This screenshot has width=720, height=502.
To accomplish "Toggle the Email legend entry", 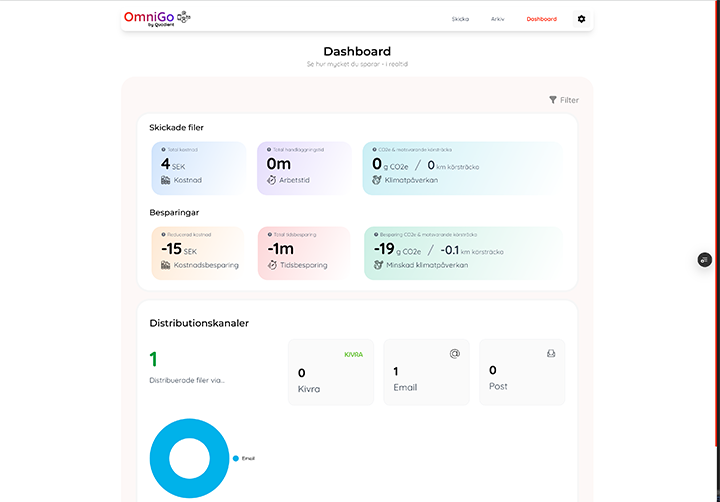I will (x=244, y=458).
